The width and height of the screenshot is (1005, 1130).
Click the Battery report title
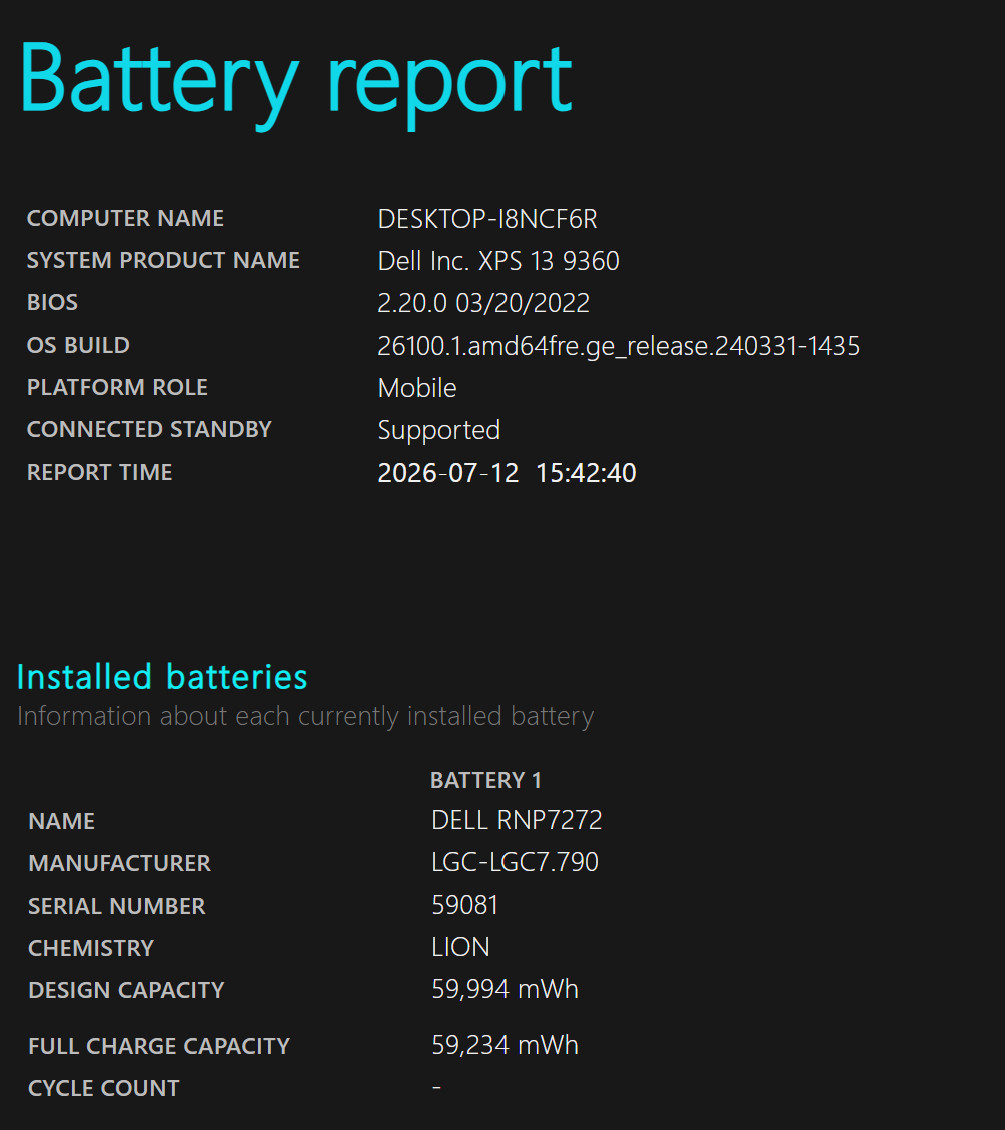[295, 83]
